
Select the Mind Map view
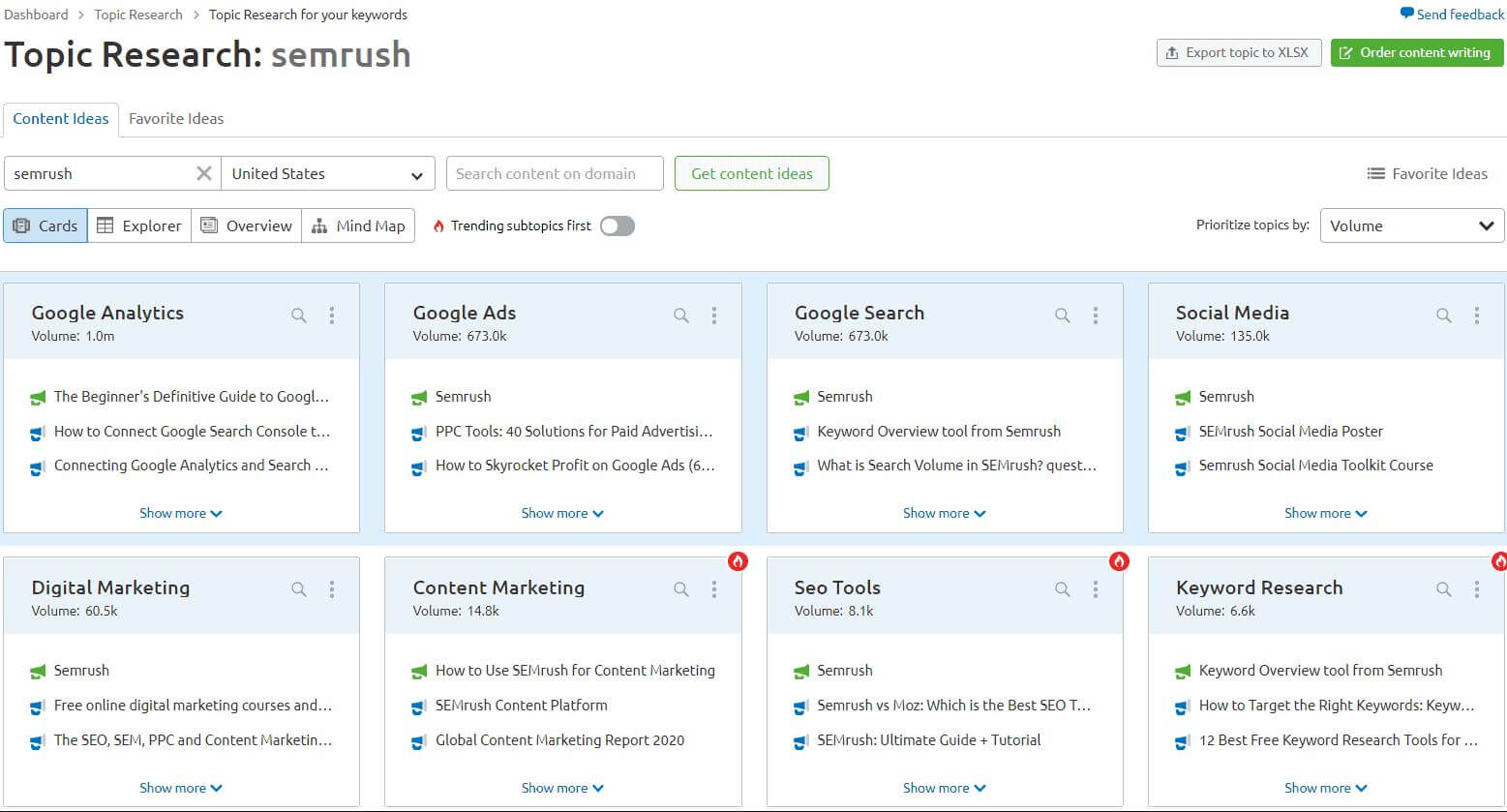tap(358, 226)
